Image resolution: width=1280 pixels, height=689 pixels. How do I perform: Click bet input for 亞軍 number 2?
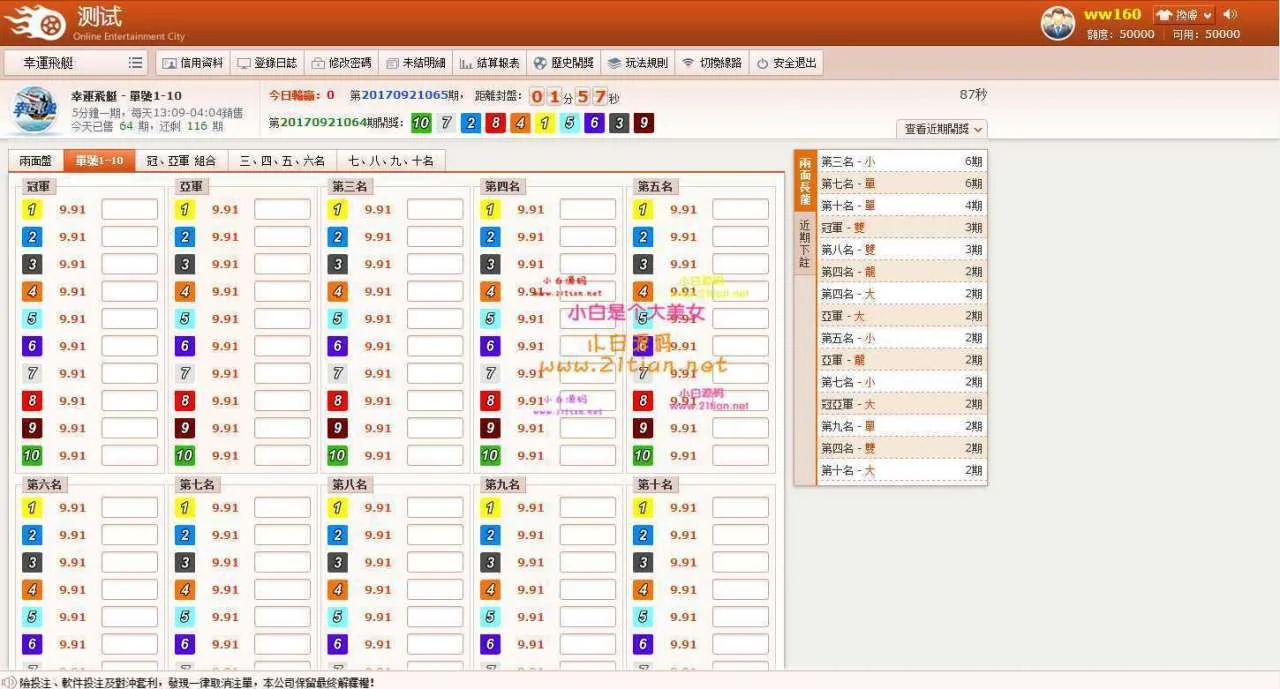click(x=282, y=237)
